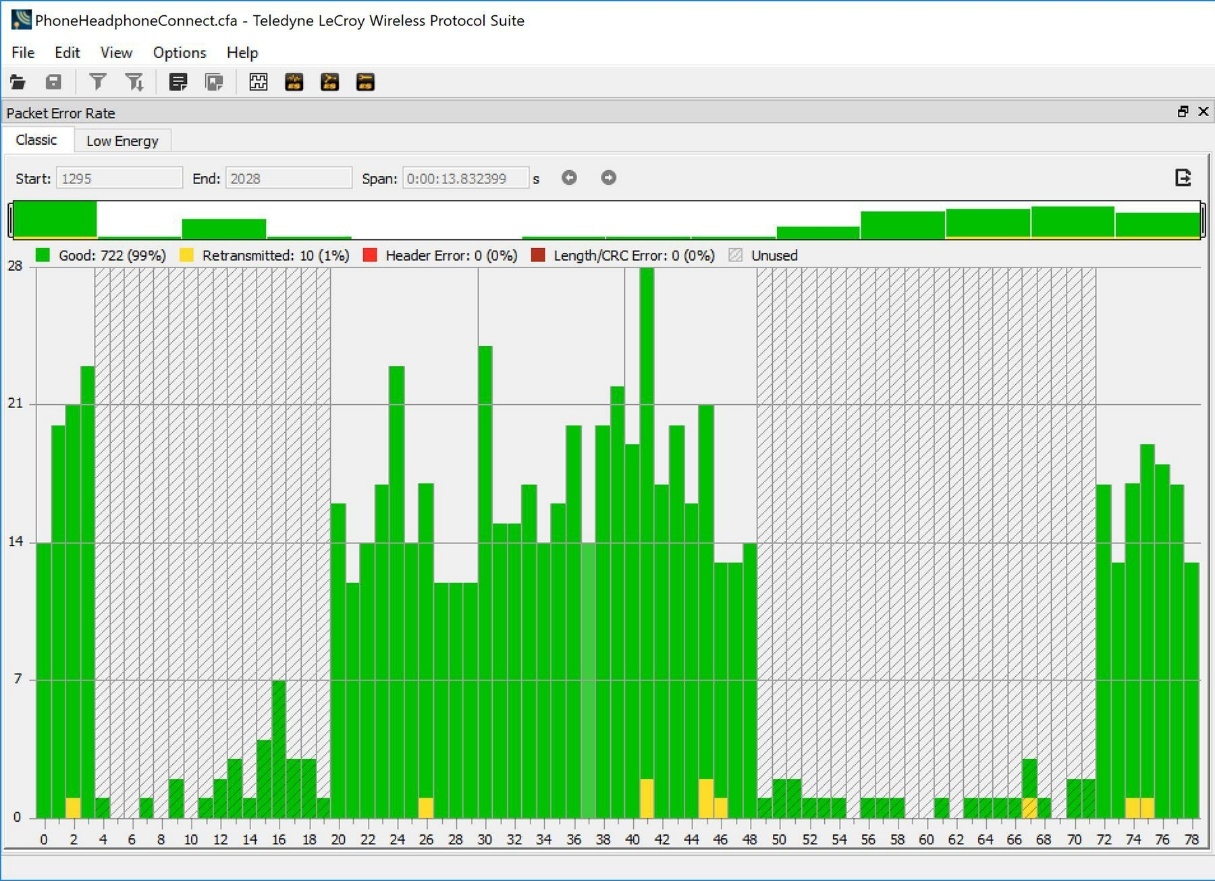Click the first orange analyzer toolbar icon
This screenshot has height=881, width=1215.
(x=294, y=83)
